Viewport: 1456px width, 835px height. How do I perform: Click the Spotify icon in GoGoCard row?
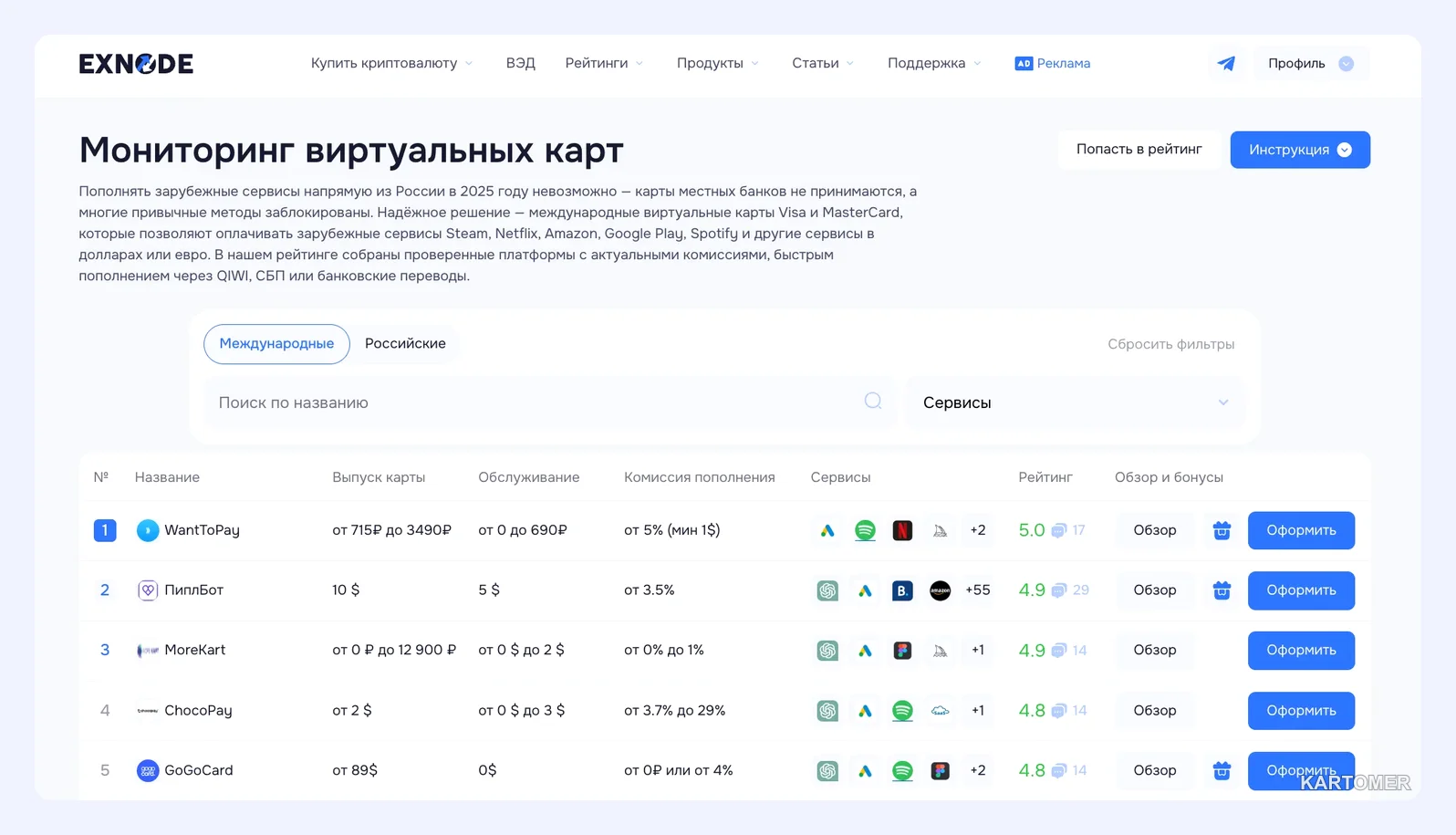(902, 771)
